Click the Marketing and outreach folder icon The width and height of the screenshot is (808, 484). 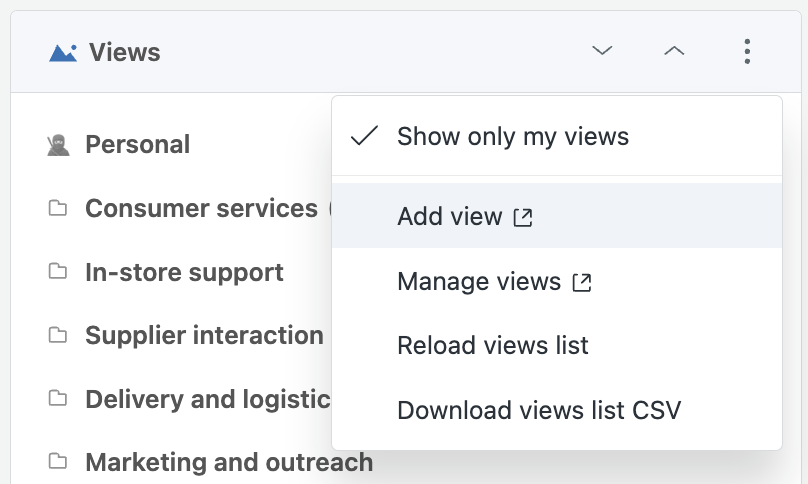click(x=58, y=461)
